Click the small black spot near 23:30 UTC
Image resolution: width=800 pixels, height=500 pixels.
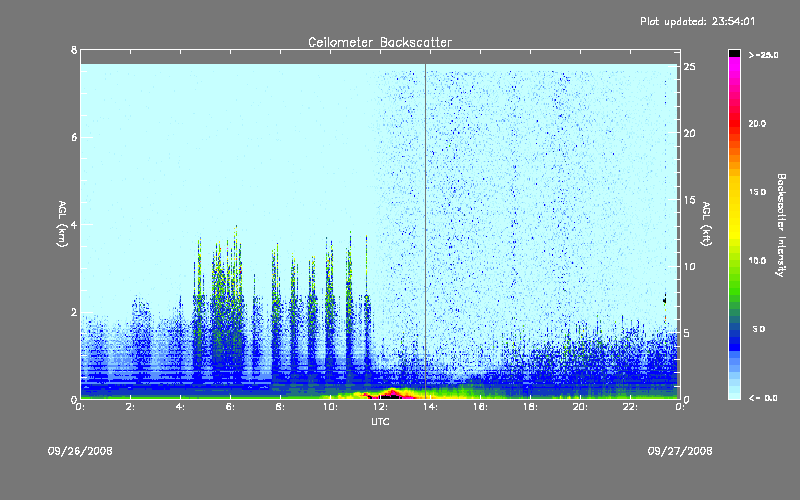pyautogui.click(x=665, y=300)
